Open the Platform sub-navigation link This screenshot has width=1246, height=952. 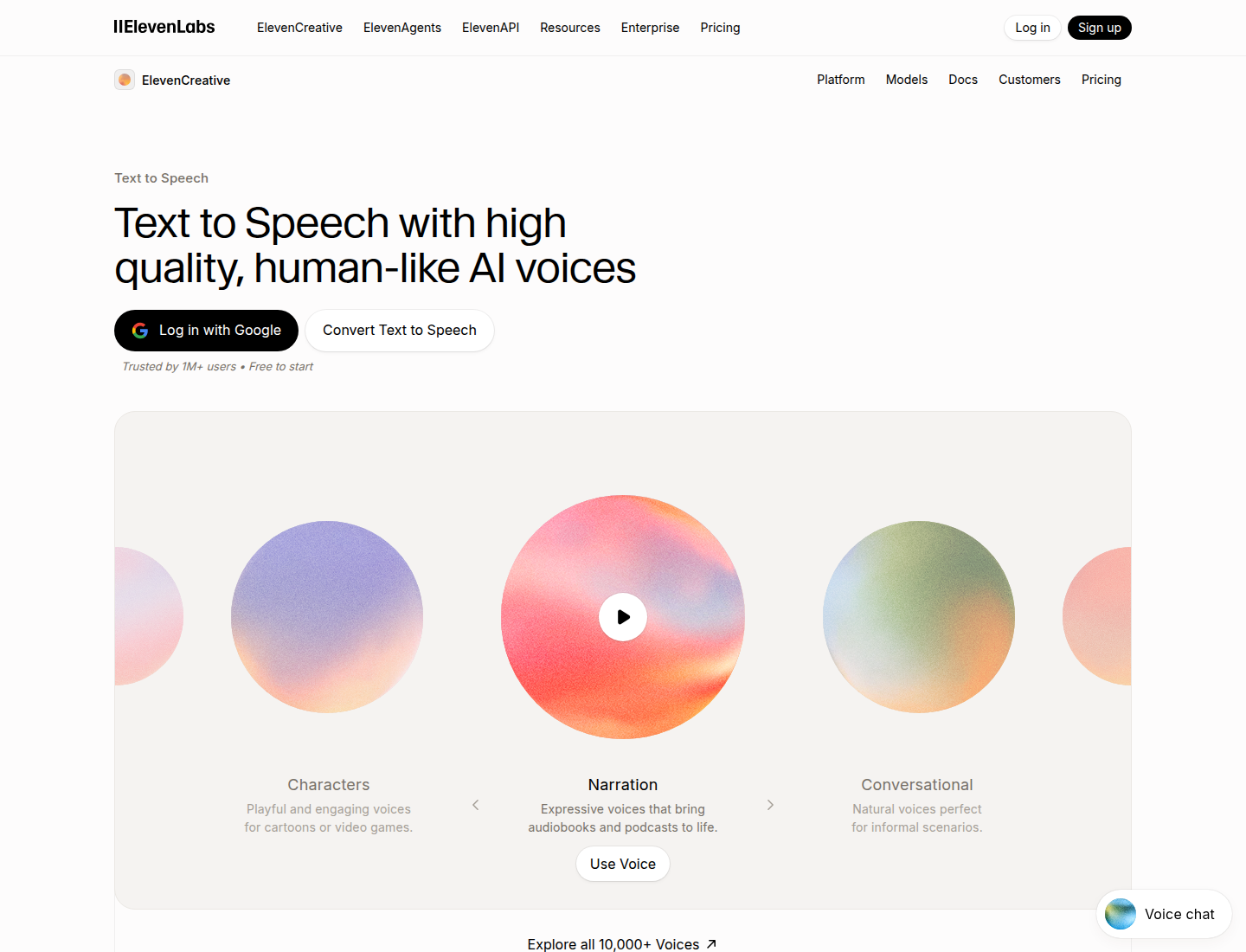(841, 80)
